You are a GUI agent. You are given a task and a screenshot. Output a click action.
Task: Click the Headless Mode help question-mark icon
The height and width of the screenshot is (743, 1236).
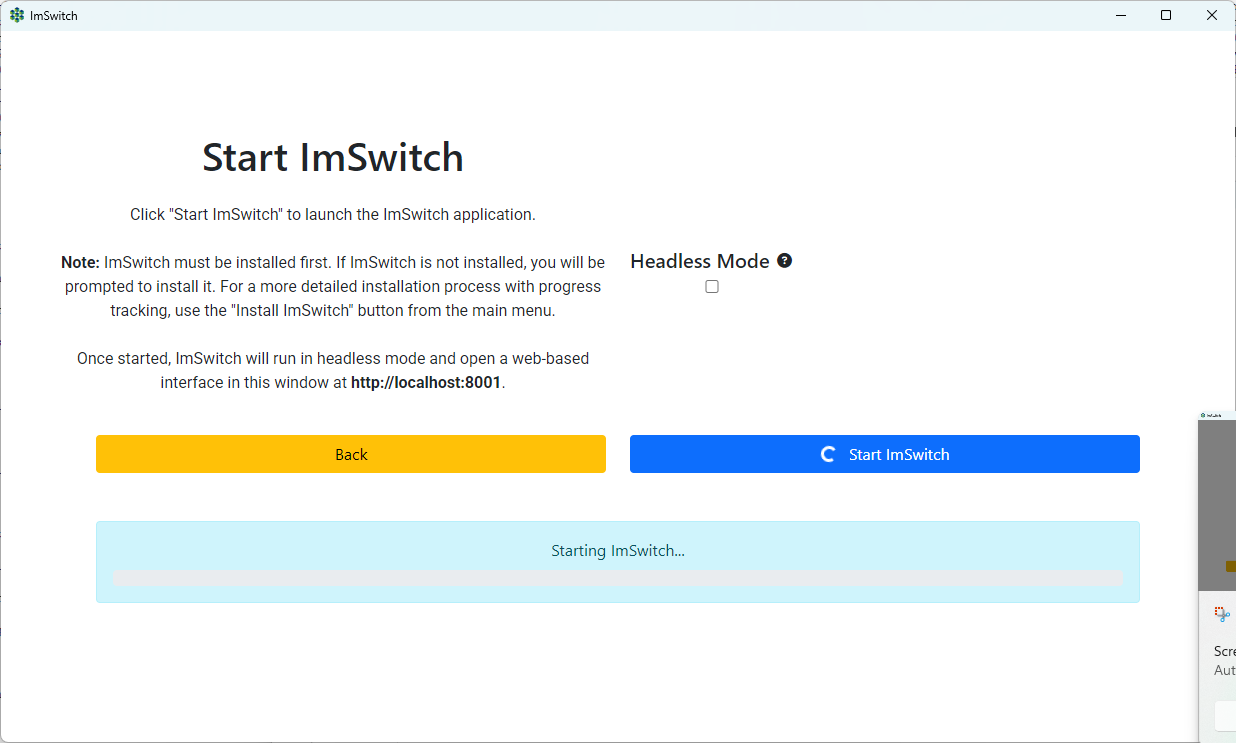pyautogui.click(x=785, y=261)
